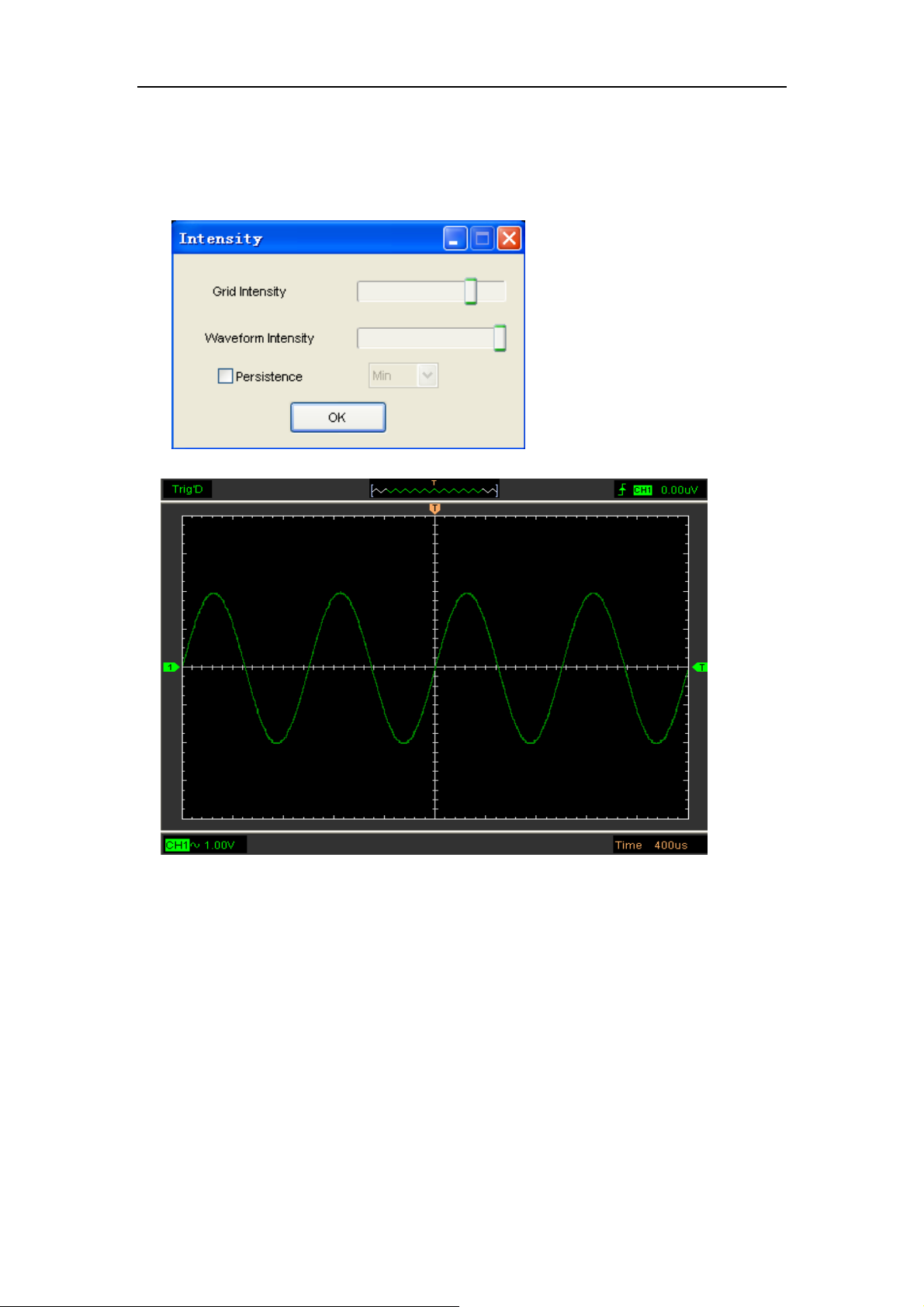
Task: Maximize the Intensity dialog
Action: (x=482, y=238)
